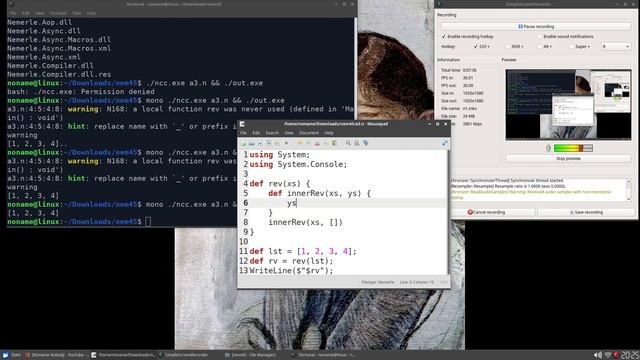
Task: Click the volume icon in the system tray
Action: pyautogui.click(x=598, y=356)
